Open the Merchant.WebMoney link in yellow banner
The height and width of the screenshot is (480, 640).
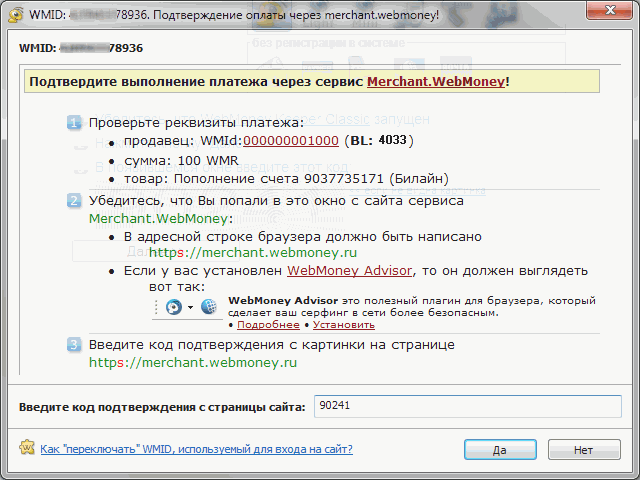point(436,82)
